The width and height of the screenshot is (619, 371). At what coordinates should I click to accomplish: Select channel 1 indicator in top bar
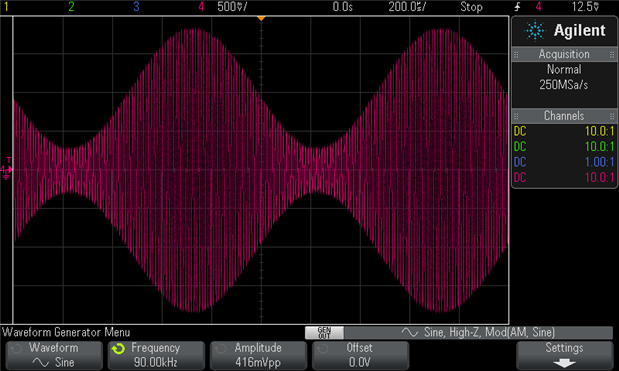pos(6,7)
